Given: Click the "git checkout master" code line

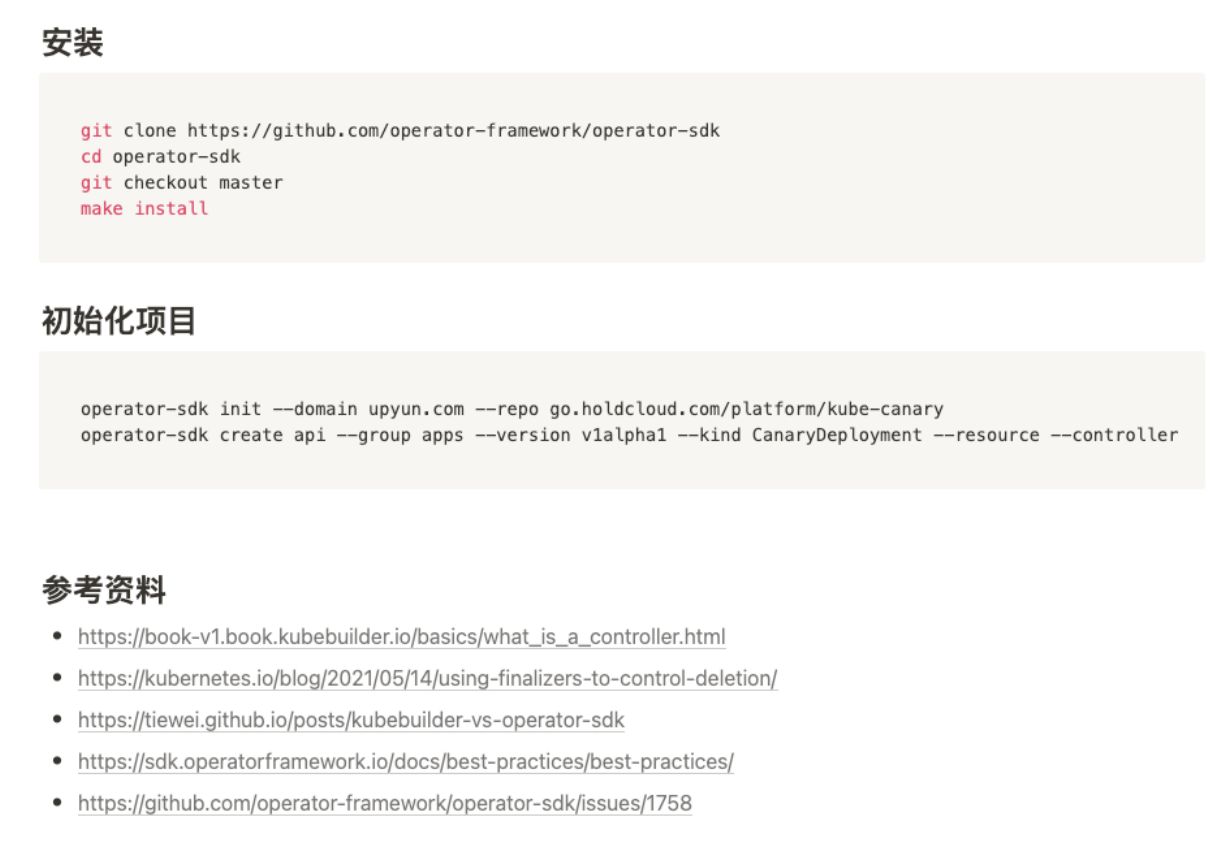Looking at the screenshot, I should point(181,183).
